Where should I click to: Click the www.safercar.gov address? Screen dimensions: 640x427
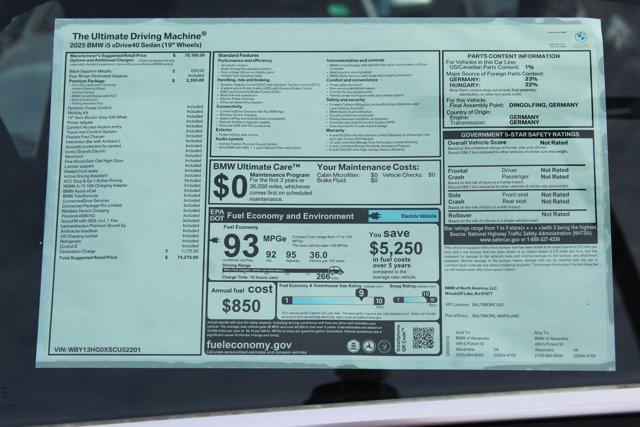pos(520,240)
